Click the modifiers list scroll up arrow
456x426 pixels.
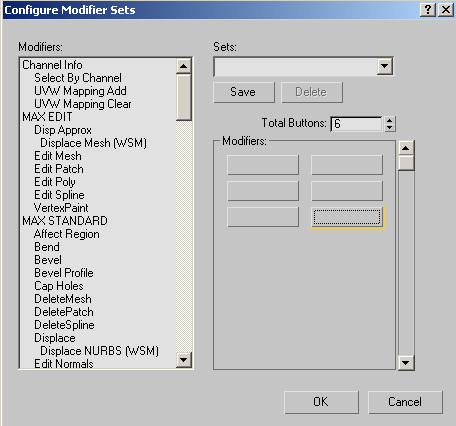(x=183, y=66)
